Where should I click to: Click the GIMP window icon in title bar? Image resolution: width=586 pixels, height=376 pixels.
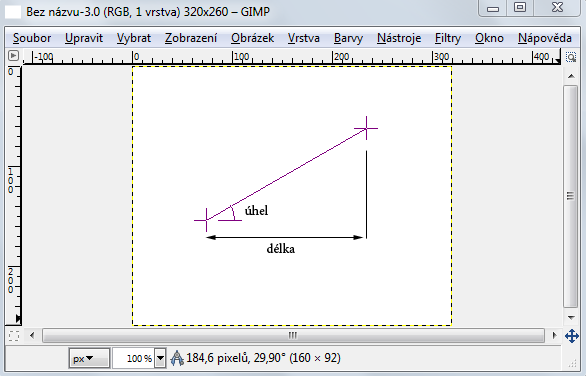[13, 12]
